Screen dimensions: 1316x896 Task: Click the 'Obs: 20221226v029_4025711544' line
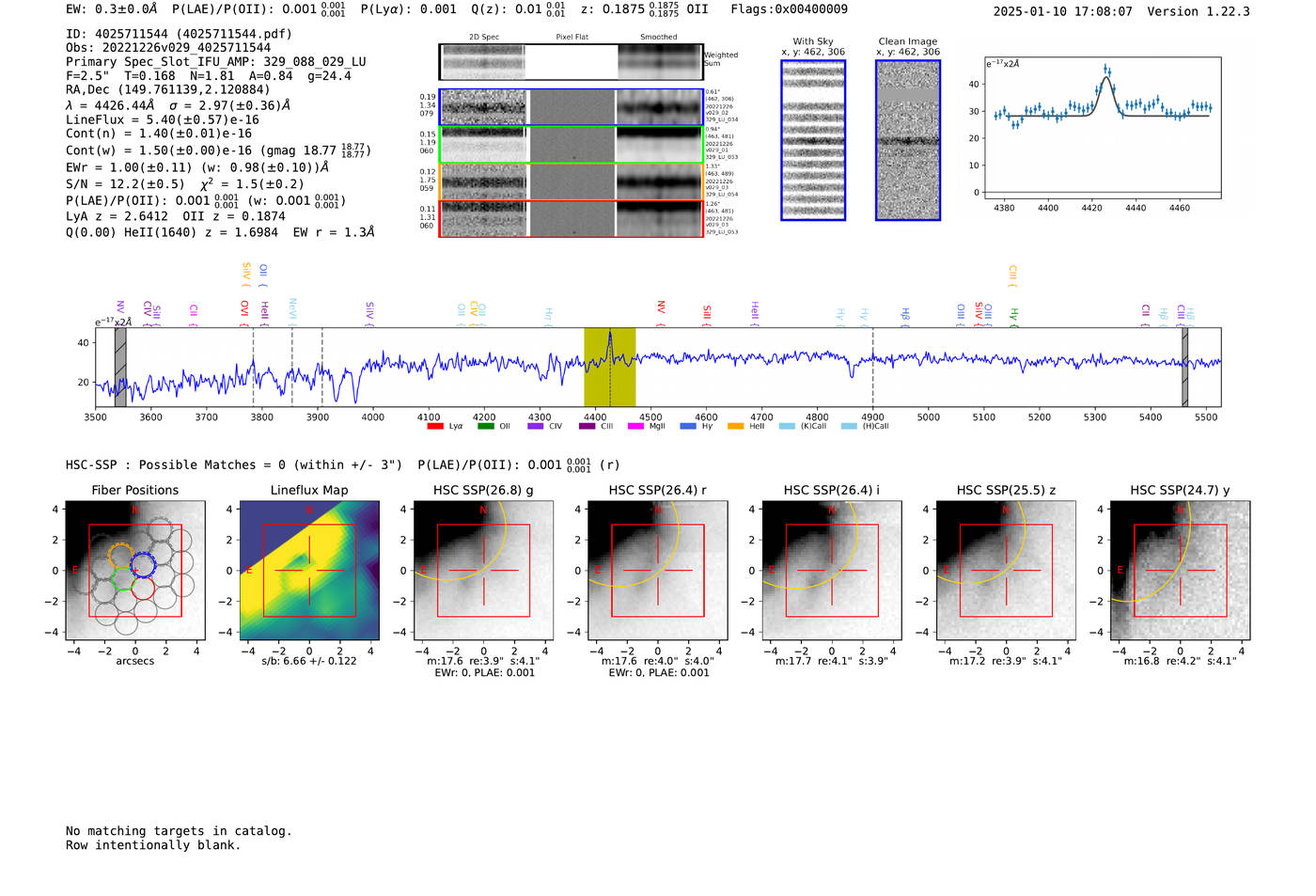pyautogui.click(x=168, y=48)
